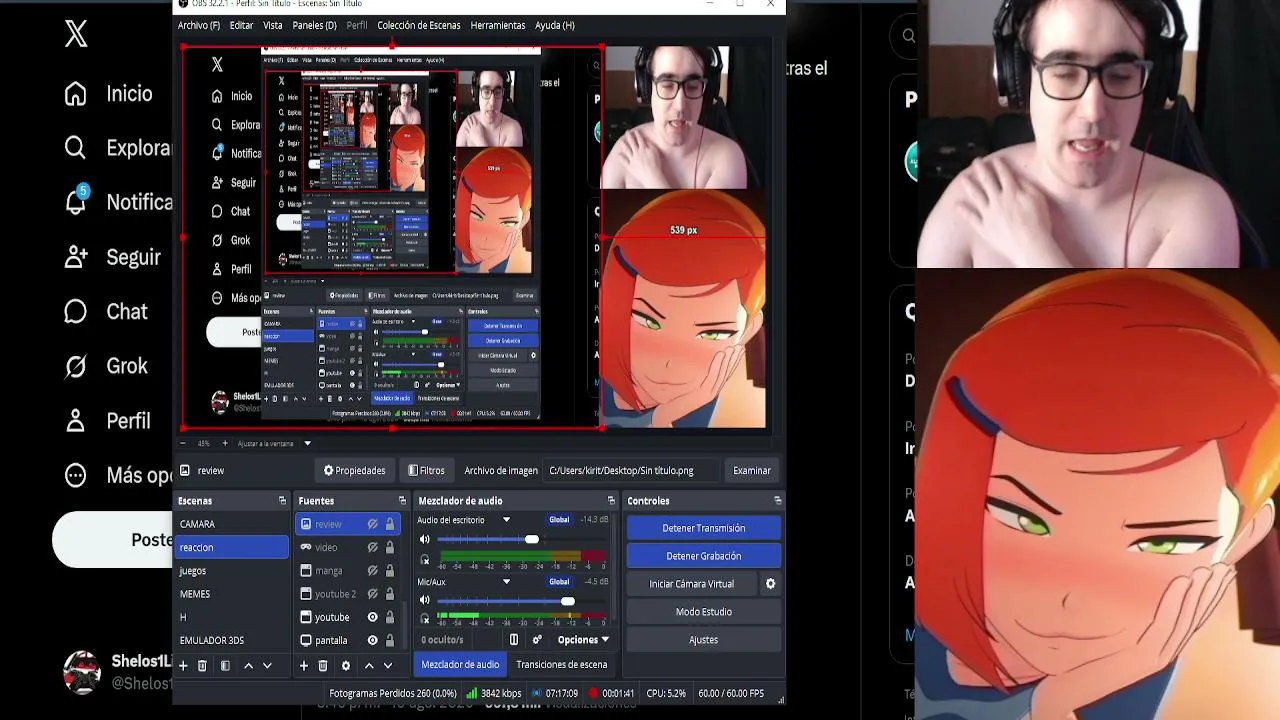The image size is (1280, 720).
Task: Select the EMULADOR 3DS scene
Action: coord(232,640)
